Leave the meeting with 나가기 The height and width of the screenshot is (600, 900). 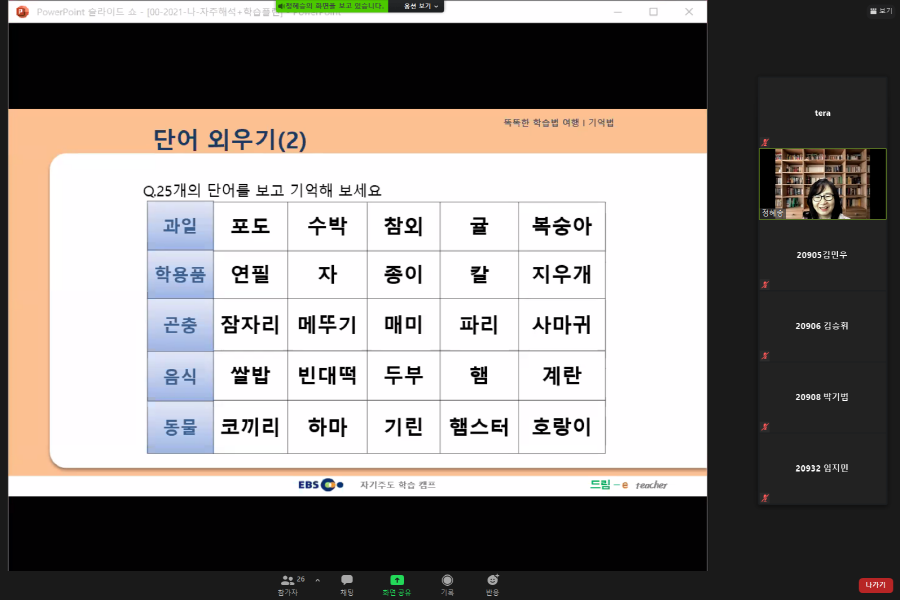875,585
